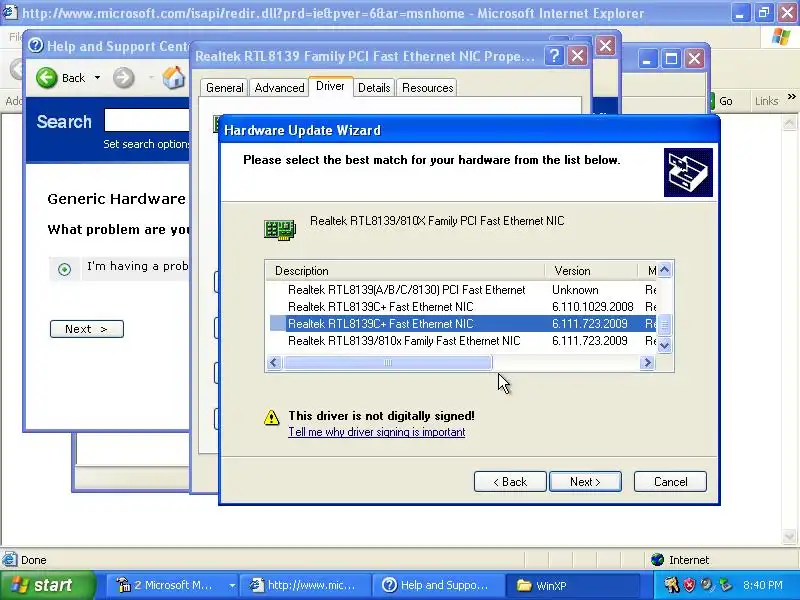Switch to the Resources tab in NIC Properties
This screenshot has height=600, width=800.
428,88
